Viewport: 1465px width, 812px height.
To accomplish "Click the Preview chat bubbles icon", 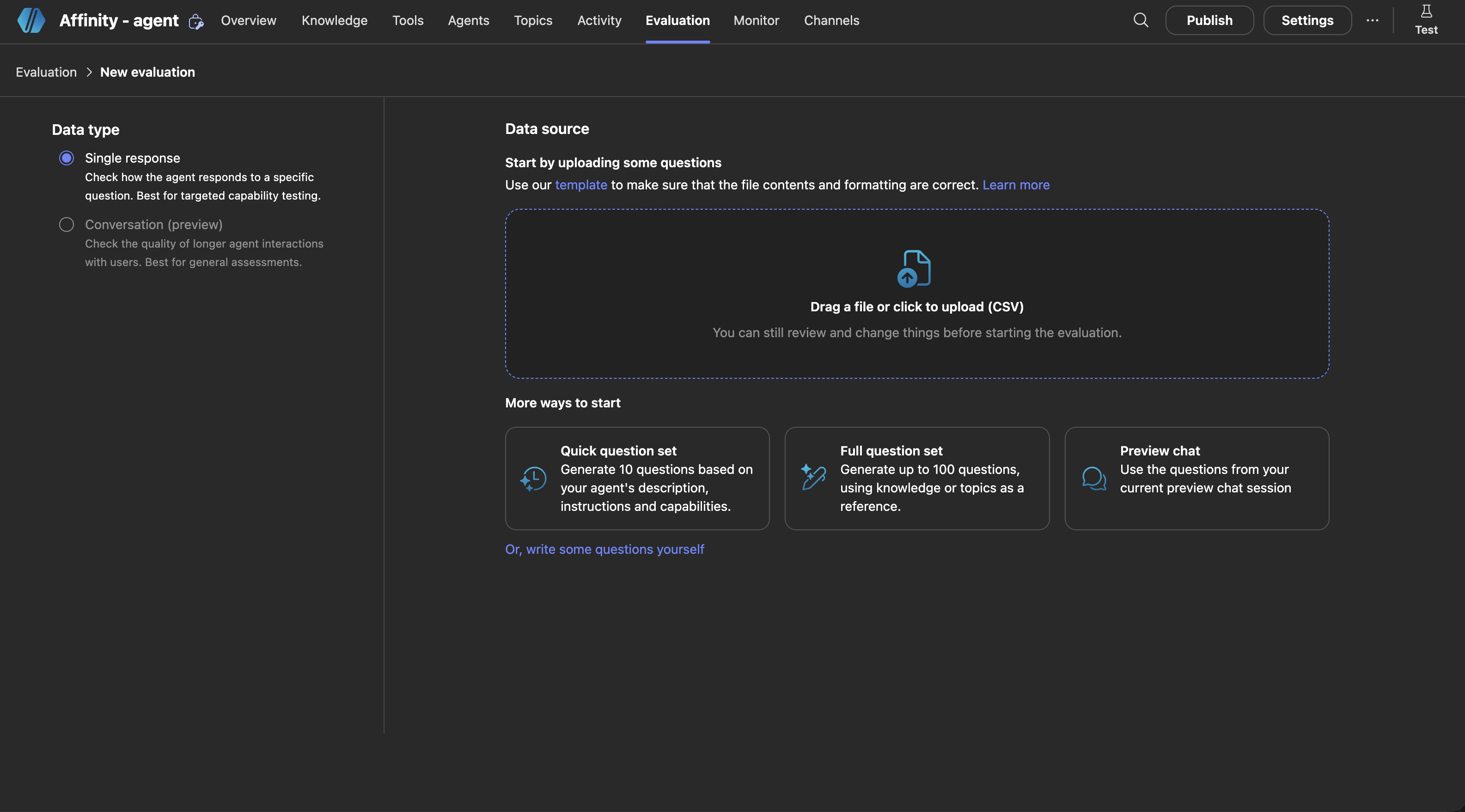I will [1093, 479].
